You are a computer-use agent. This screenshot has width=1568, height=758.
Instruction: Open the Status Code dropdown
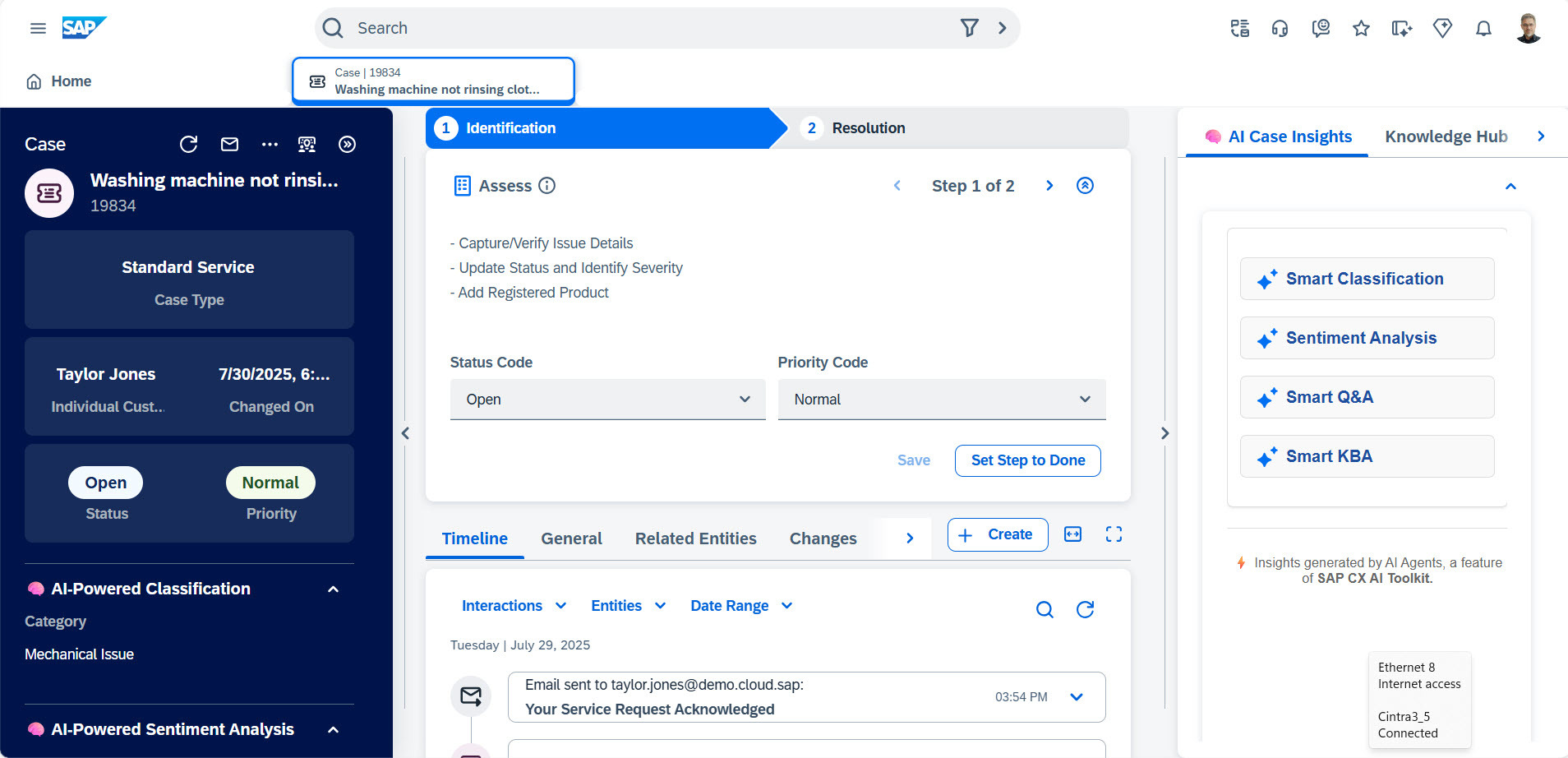[607, 400]
